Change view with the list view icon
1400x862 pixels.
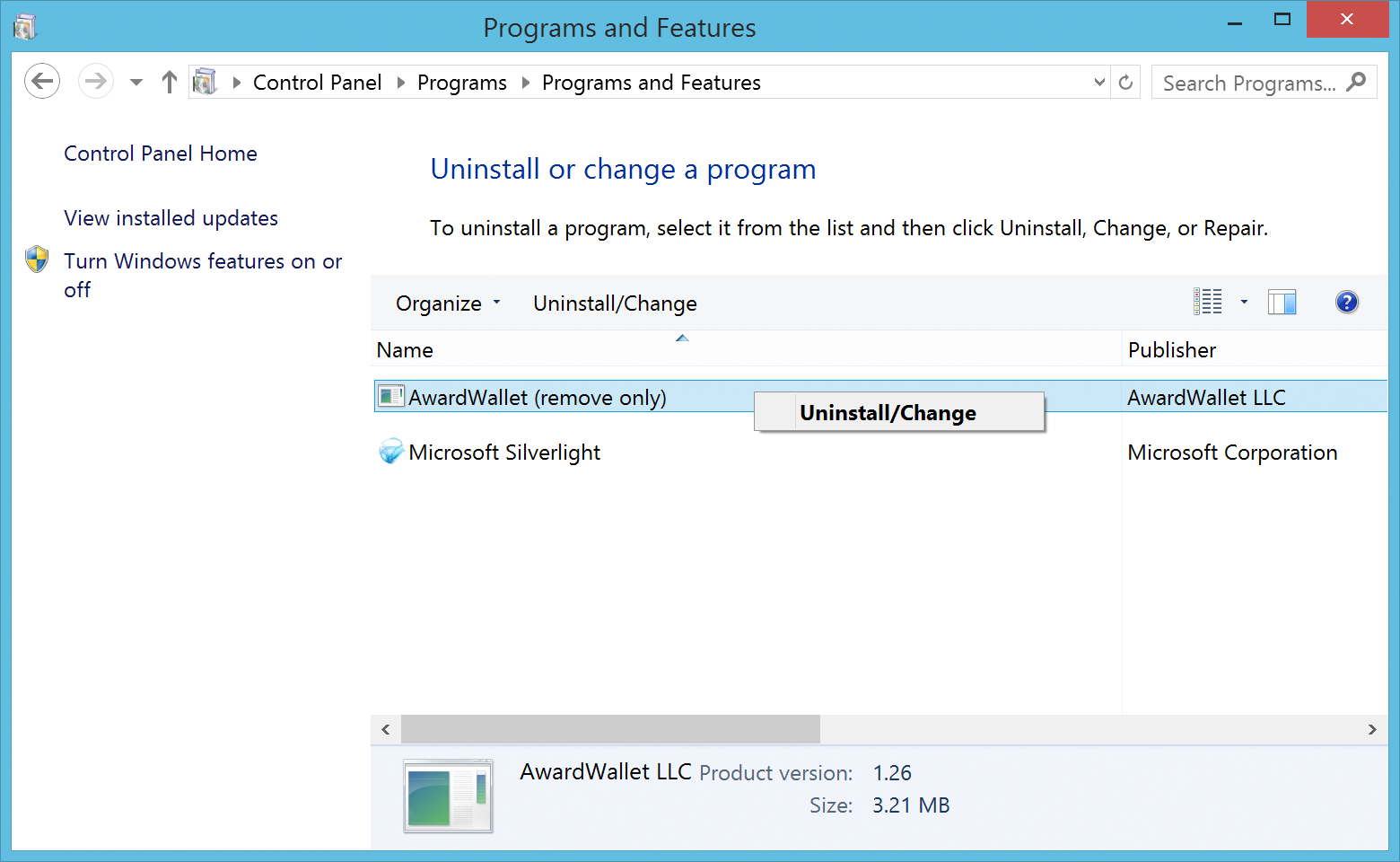tap(1208, 303)
